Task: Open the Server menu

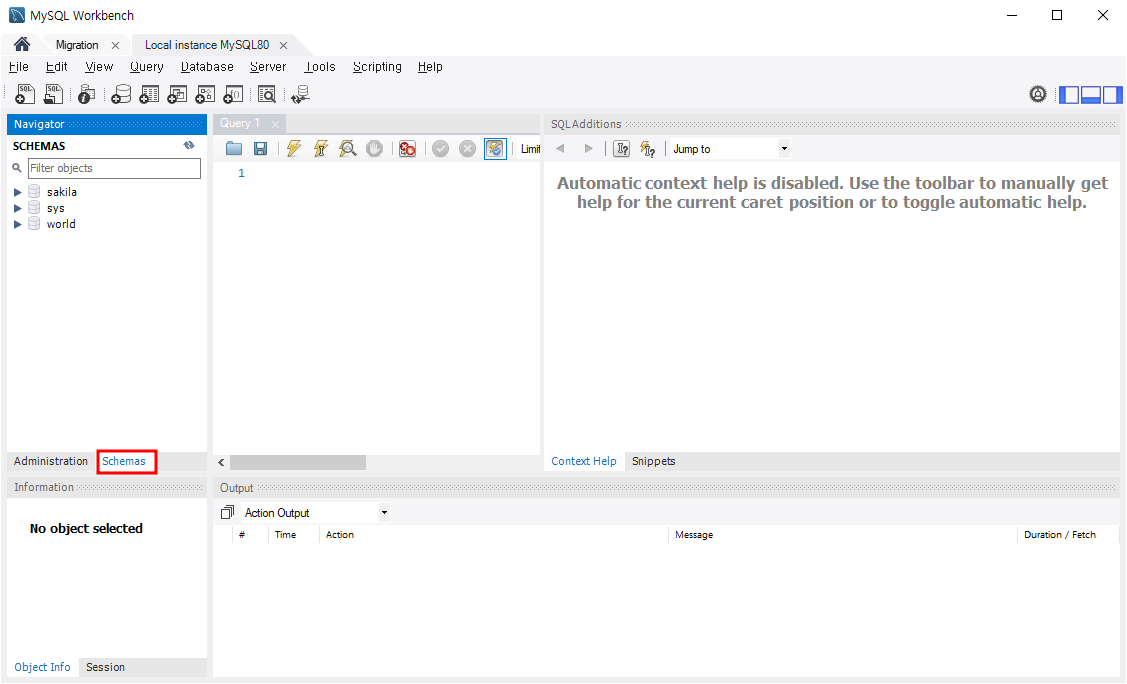Action: tap(268, 67)
